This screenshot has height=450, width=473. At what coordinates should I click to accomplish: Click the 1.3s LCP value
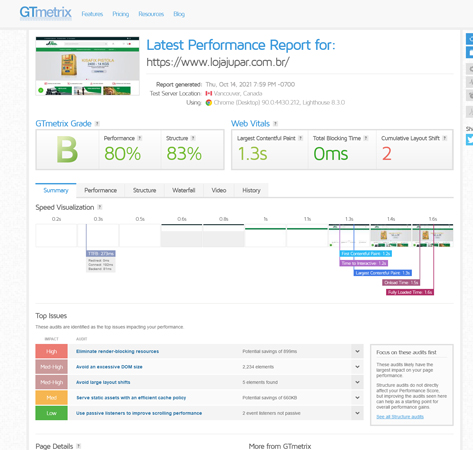point(252,154)
